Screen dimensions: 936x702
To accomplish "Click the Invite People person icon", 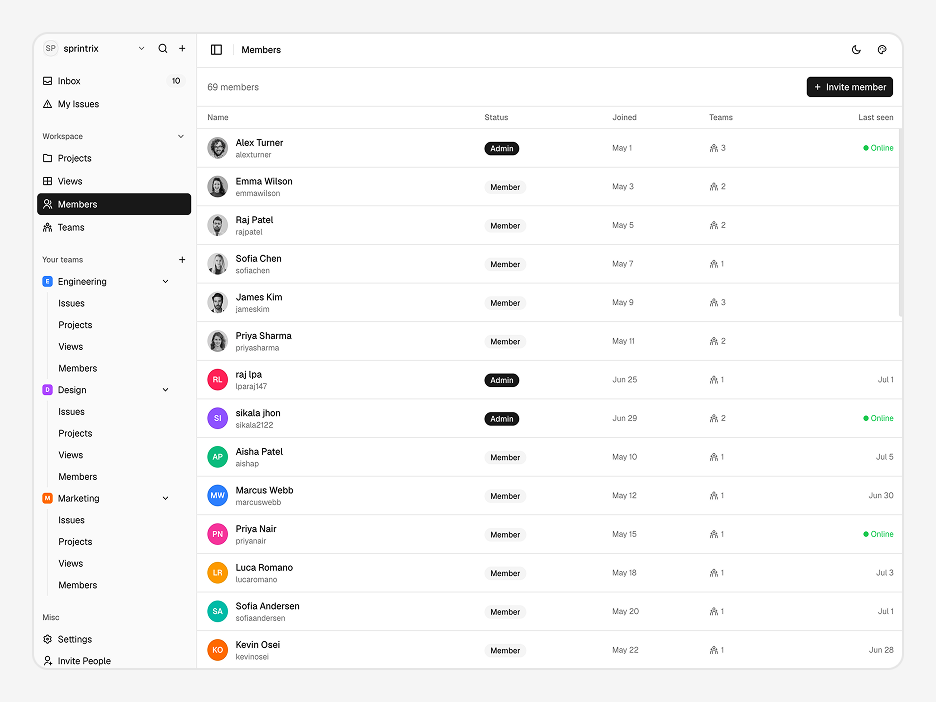I will (x=48, y=660).
